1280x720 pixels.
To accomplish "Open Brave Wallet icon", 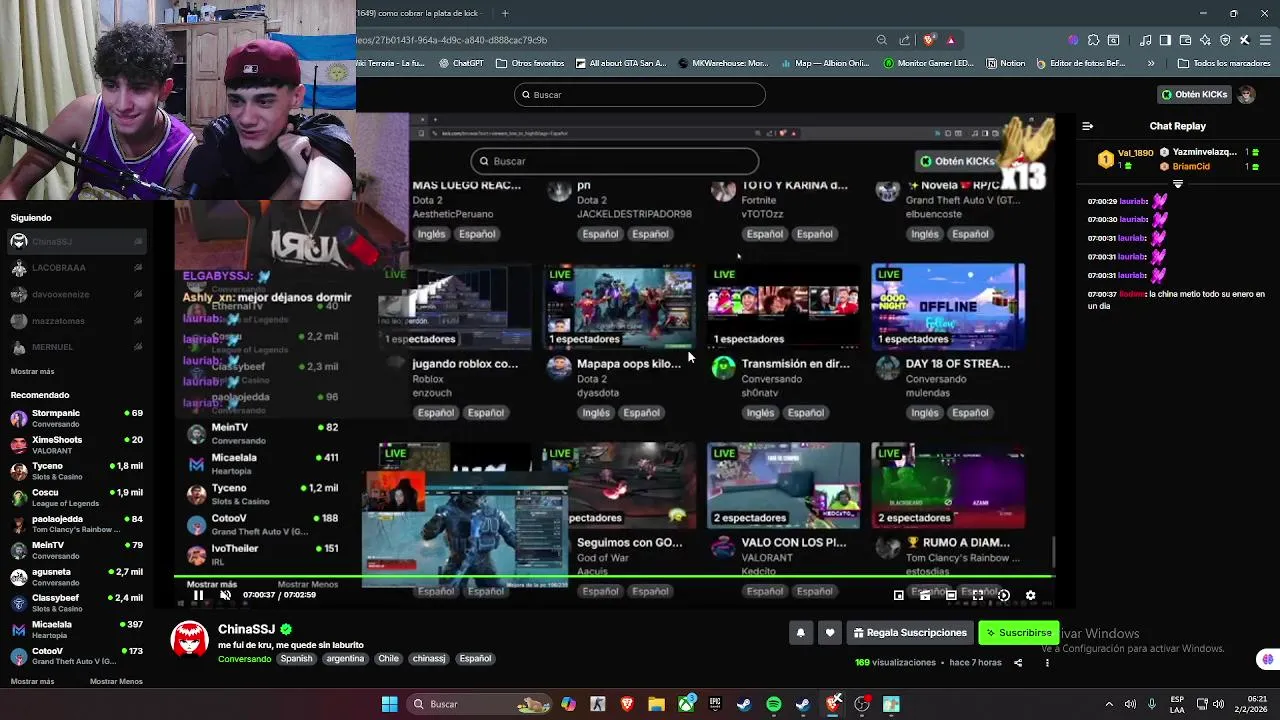I will tap(1185, 40).
